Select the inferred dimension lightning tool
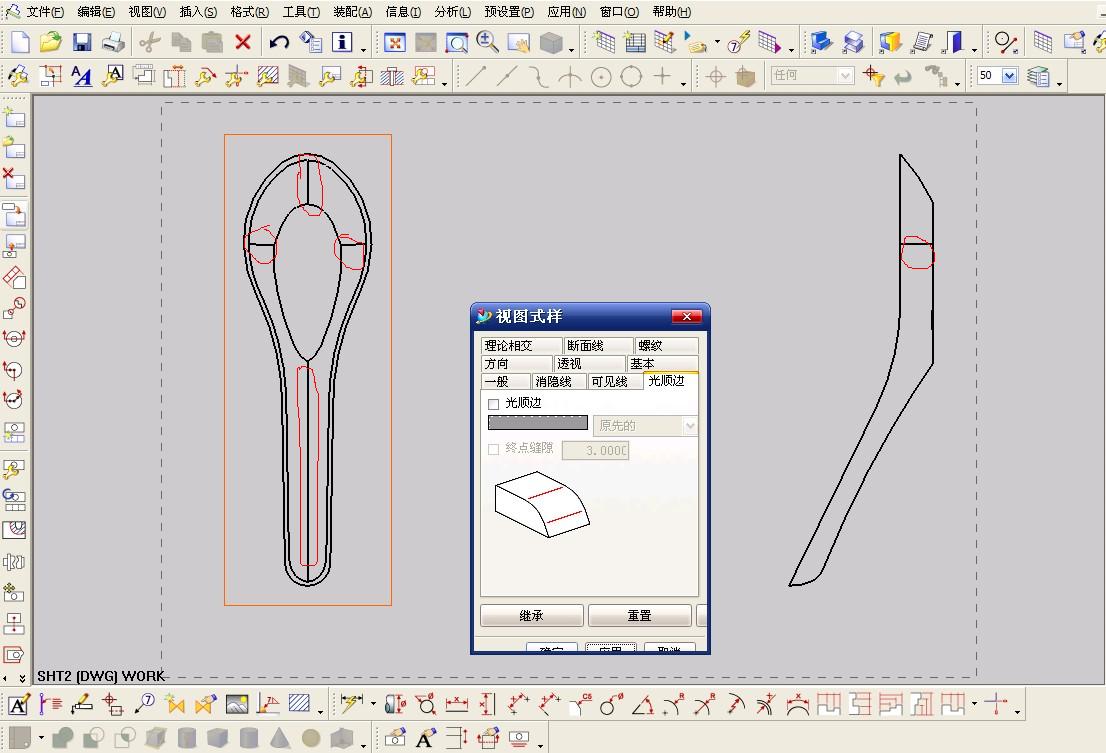This screenshot has height=753, width=1106. [x=351, y=703]
